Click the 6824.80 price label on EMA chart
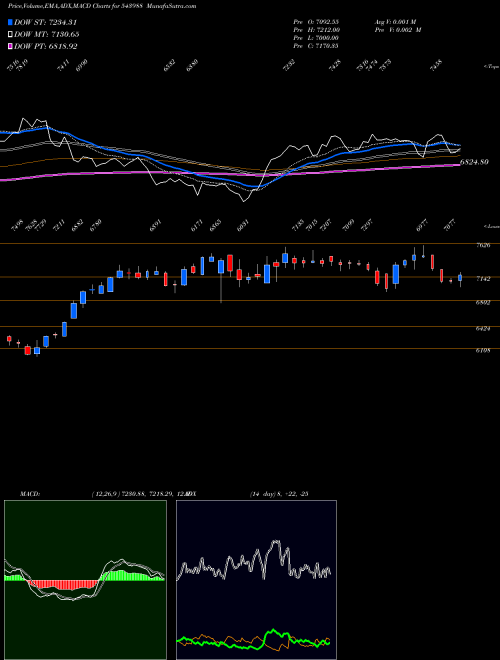Image resolution: width=500 pixels, height=660 pixels. coord(474,162)
